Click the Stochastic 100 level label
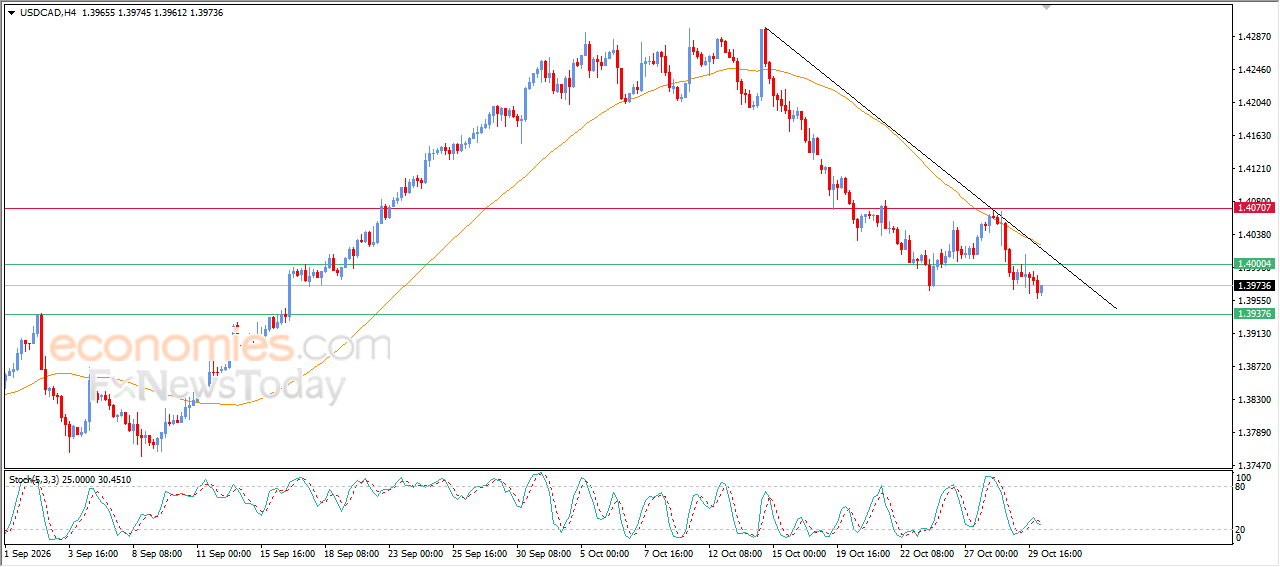Viewport: 1280px width, 567px height. tap(1244, 479)
